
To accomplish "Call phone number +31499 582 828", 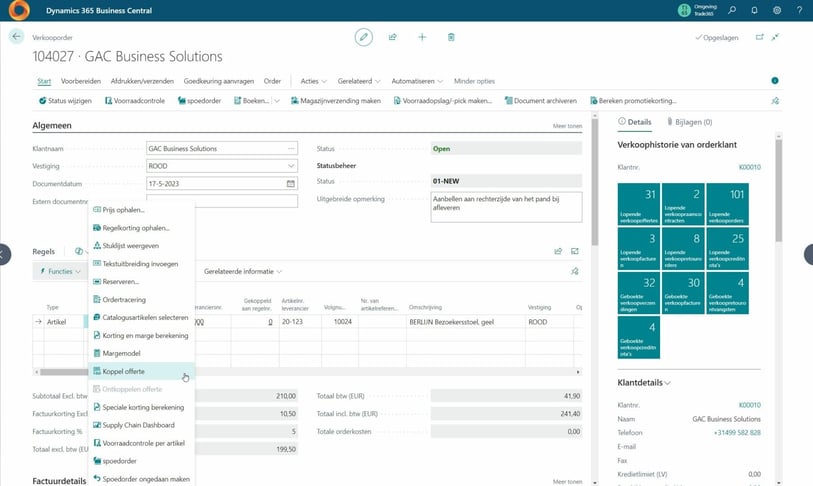I will tap(737, 433).
